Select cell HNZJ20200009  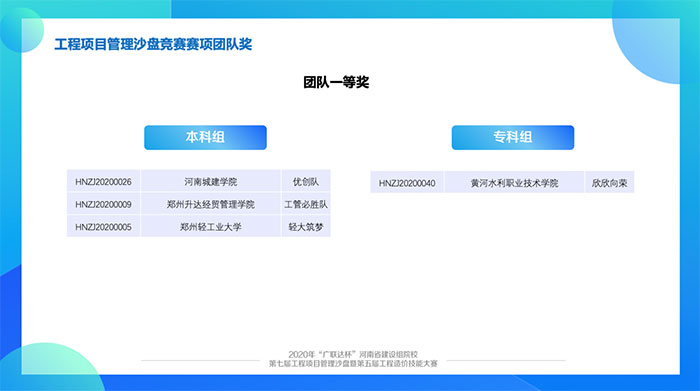[x=104, y=204]
